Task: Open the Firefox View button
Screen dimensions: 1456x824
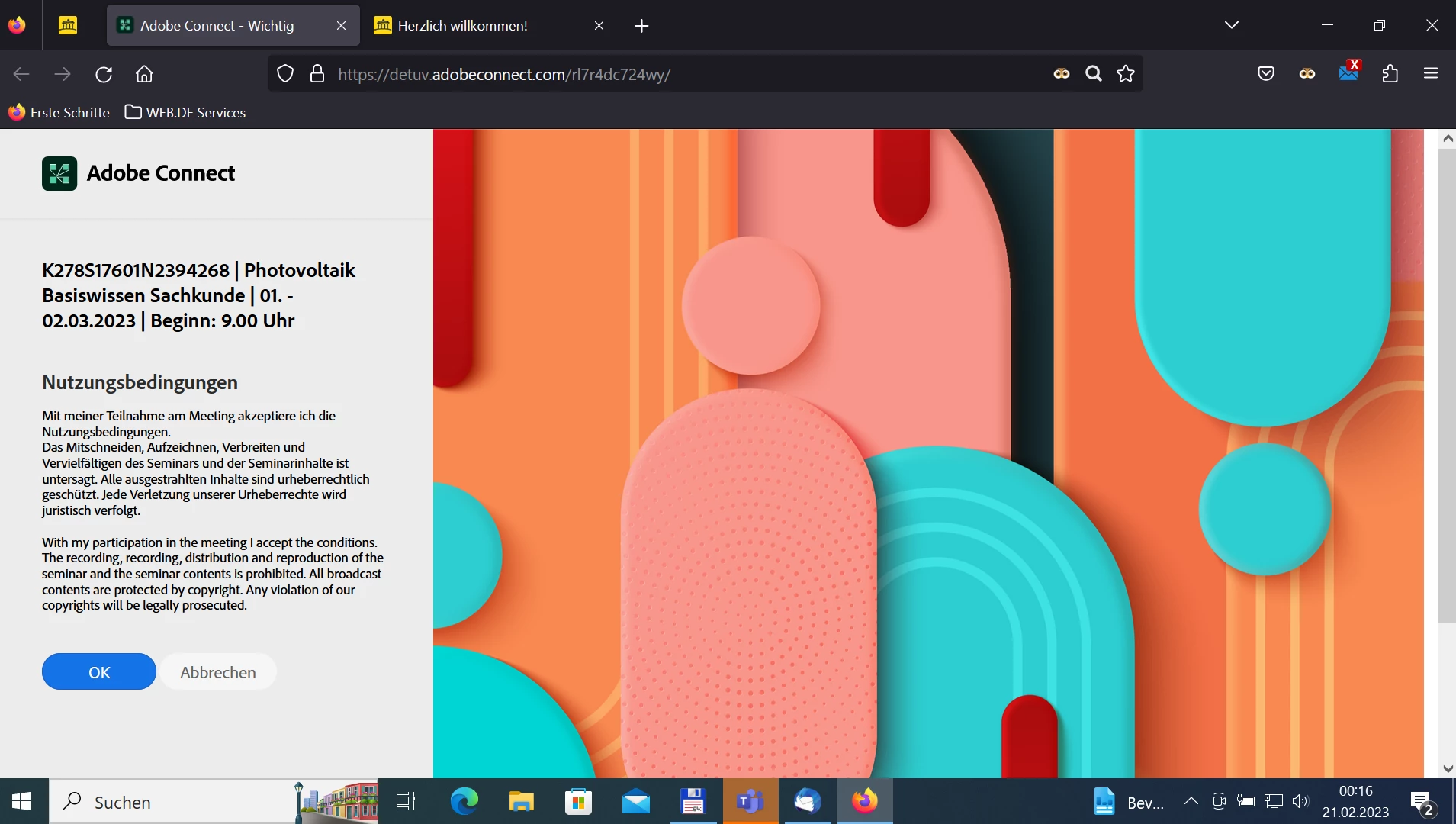Action: point(17,25)
